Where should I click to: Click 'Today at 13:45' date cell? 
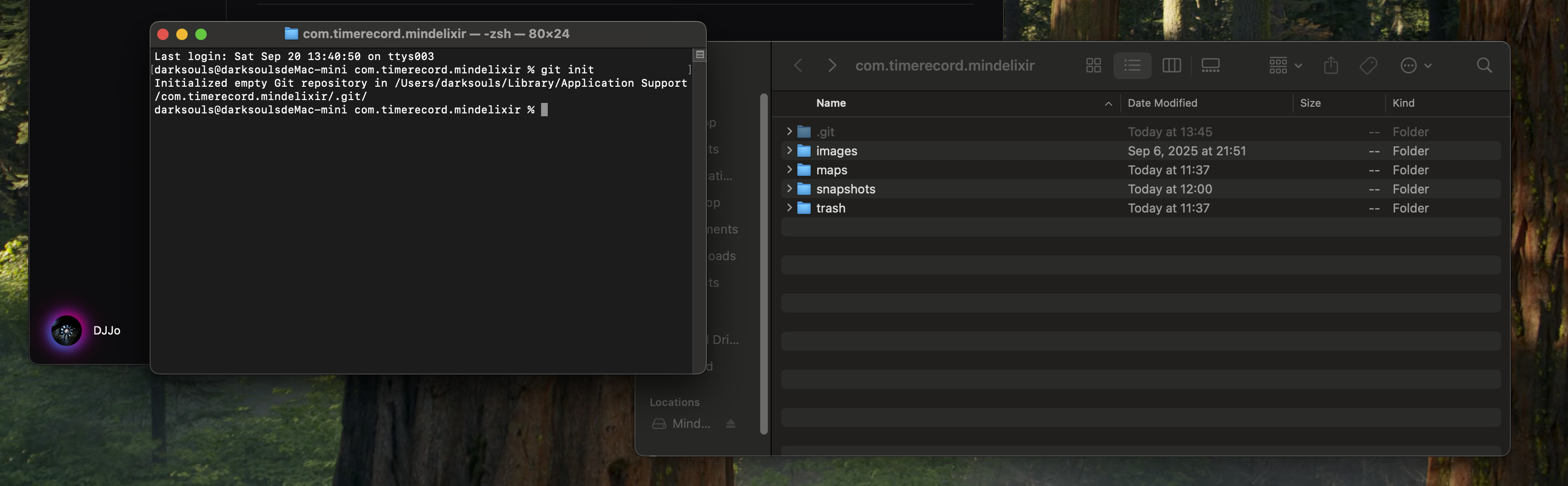[1169, 132]
